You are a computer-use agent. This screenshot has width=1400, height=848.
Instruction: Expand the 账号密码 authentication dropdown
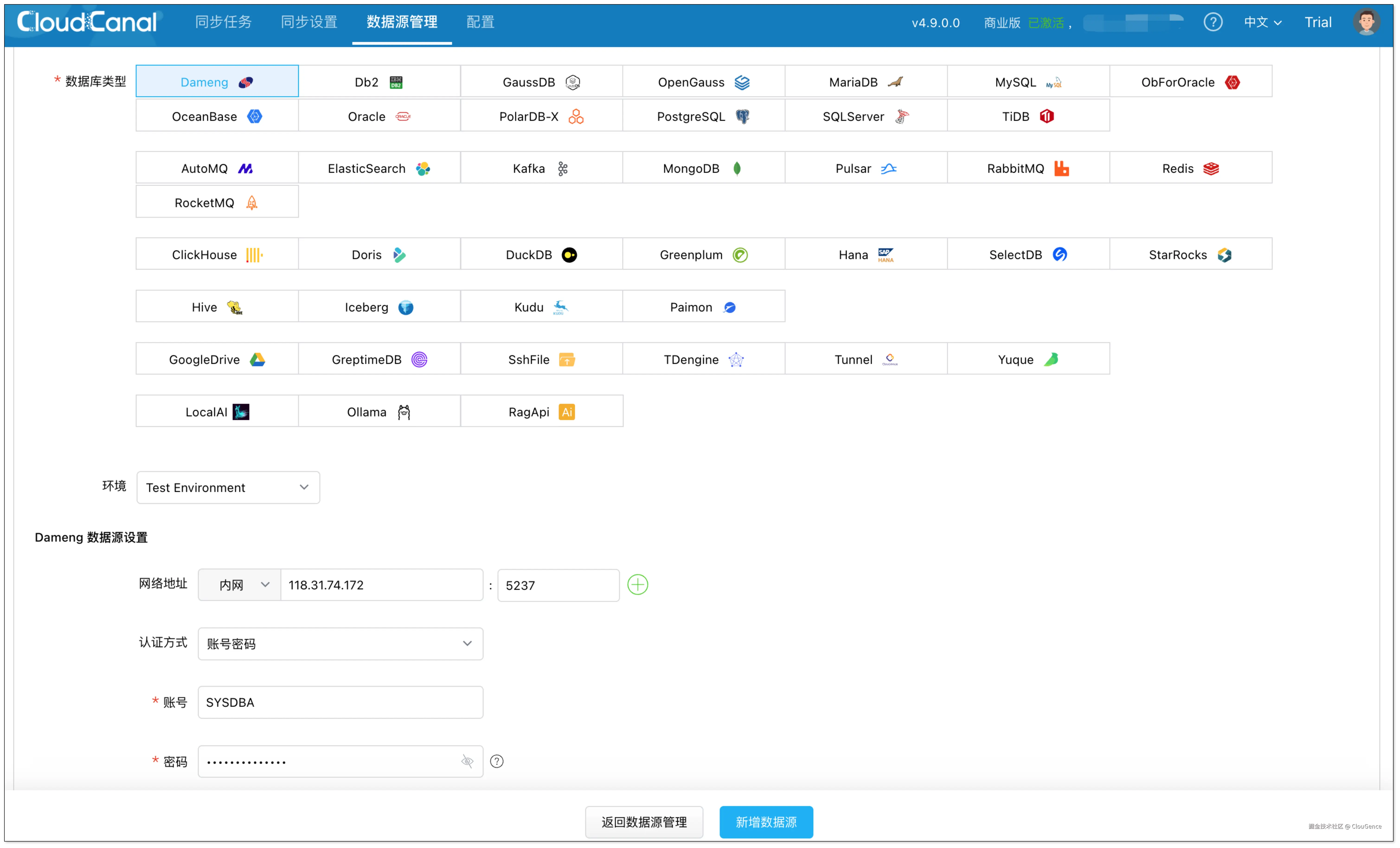point(340,643)
